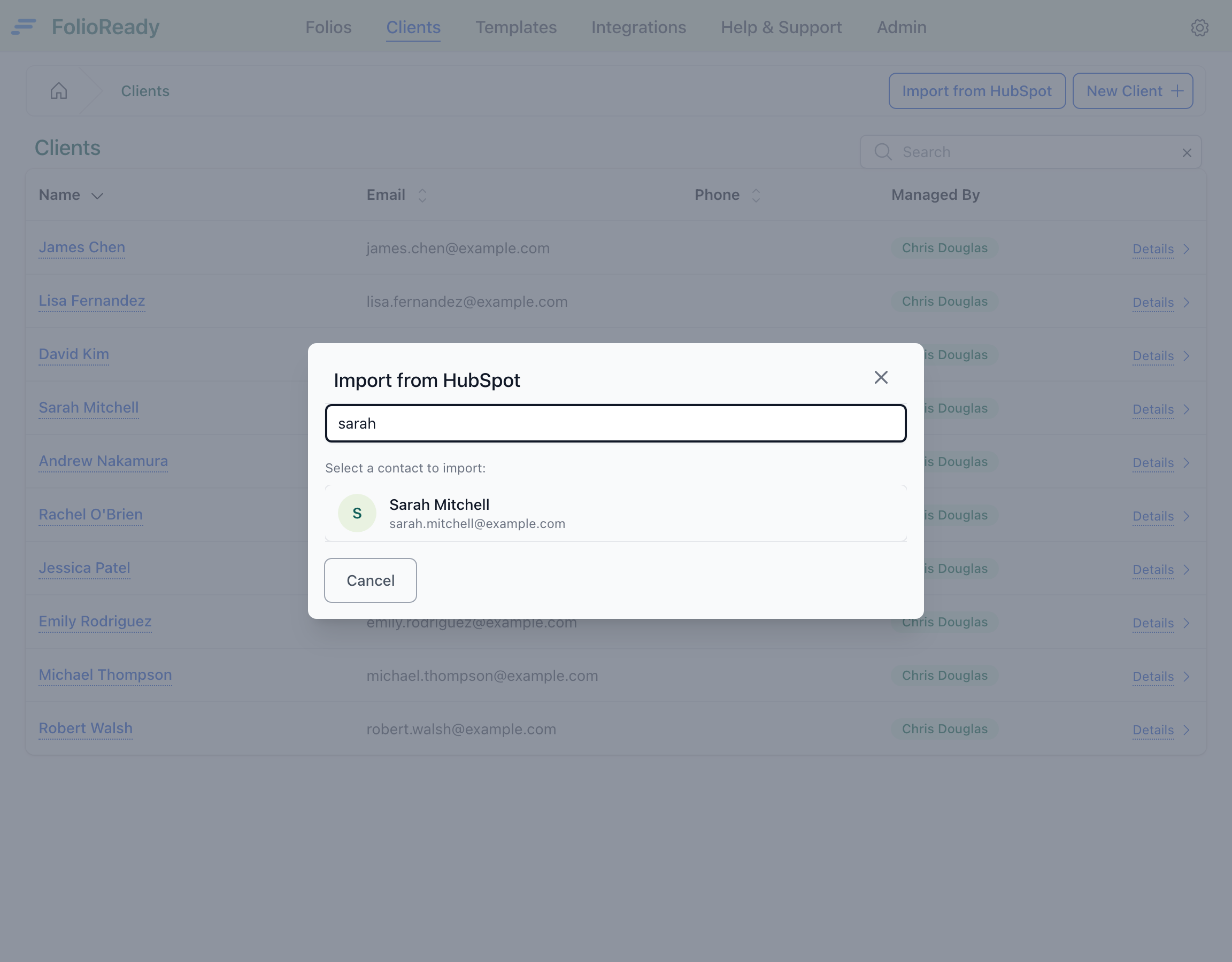Open David Kim client link
1232x962 pixels.
[x=74, y=355]
